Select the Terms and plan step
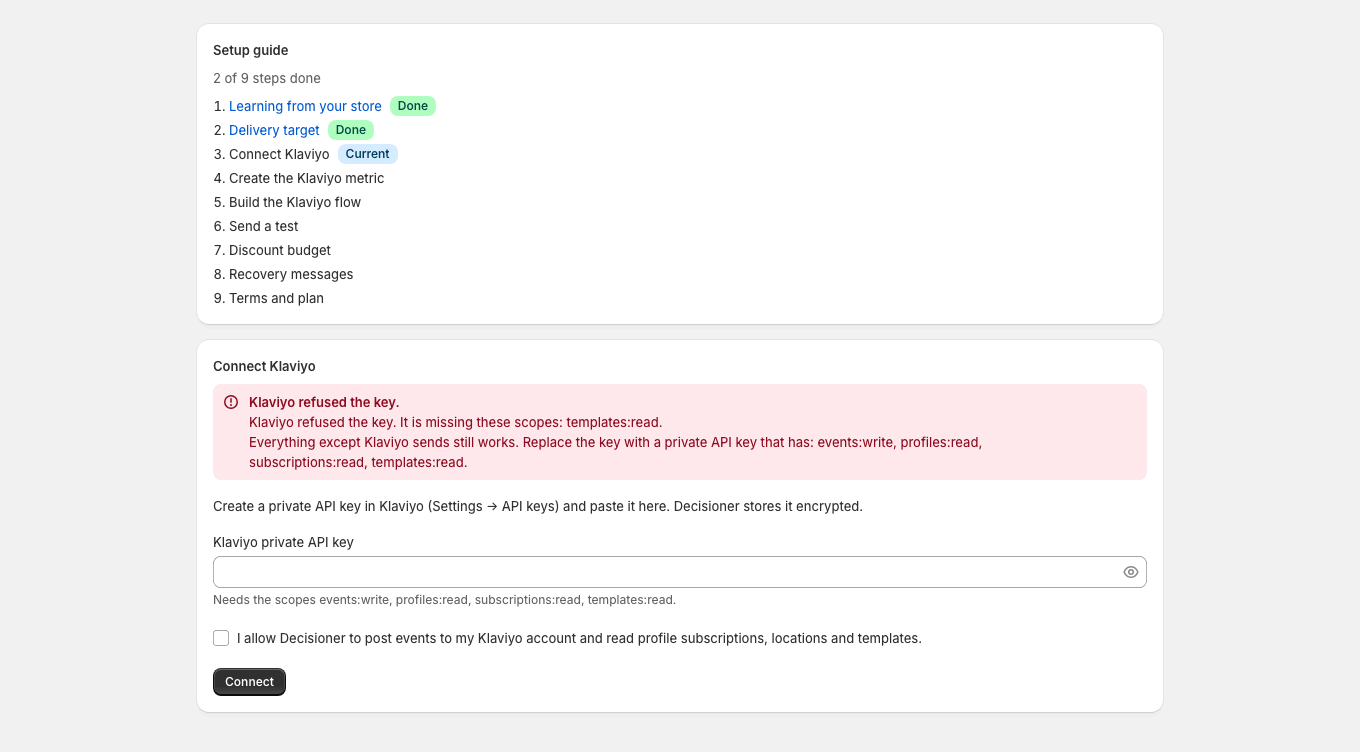The image size is (1360, 752). tap(276, 298)
